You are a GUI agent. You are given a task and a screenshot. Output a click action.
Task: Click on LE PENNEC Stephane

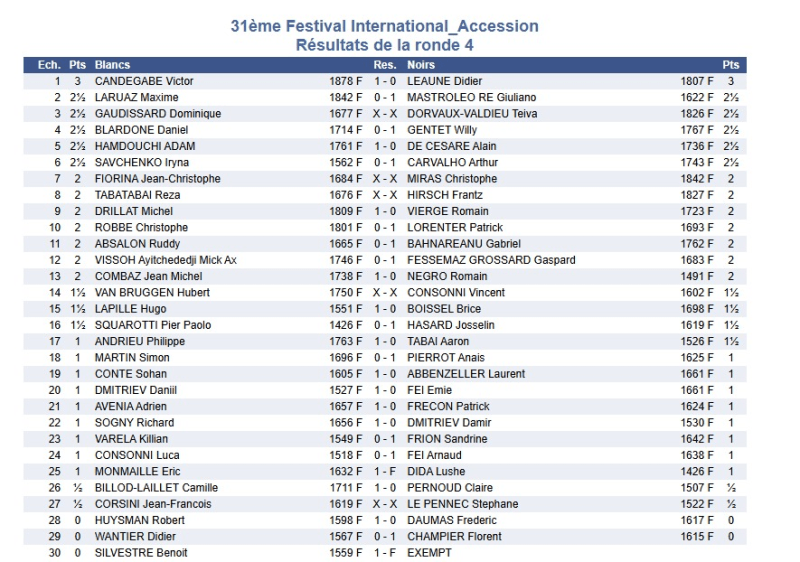(462, 504)
